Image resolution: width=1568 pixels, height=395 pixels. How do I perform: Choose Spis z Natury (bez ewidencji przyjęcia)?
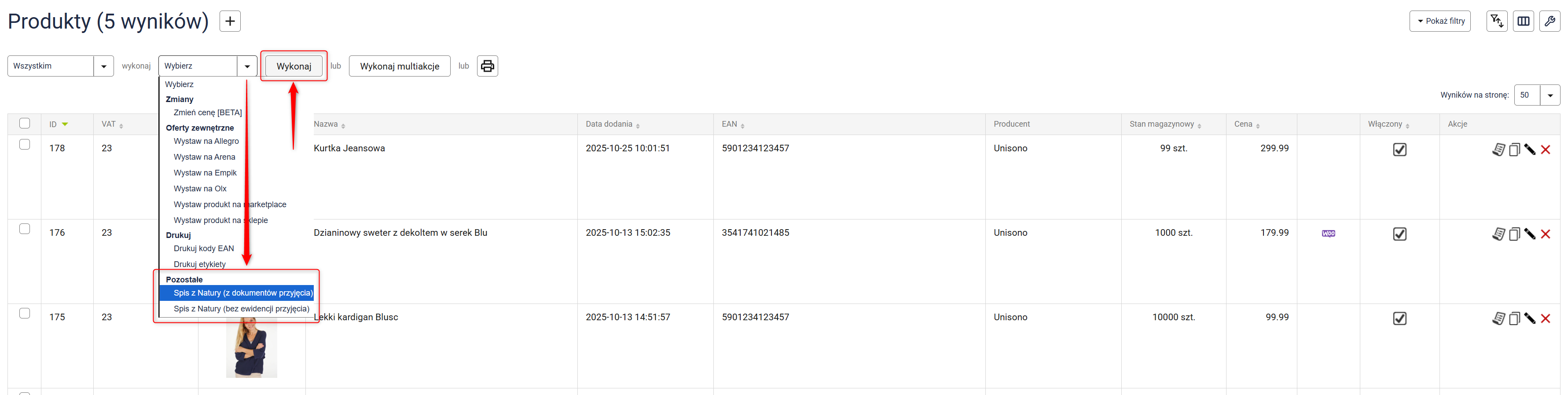241,309
